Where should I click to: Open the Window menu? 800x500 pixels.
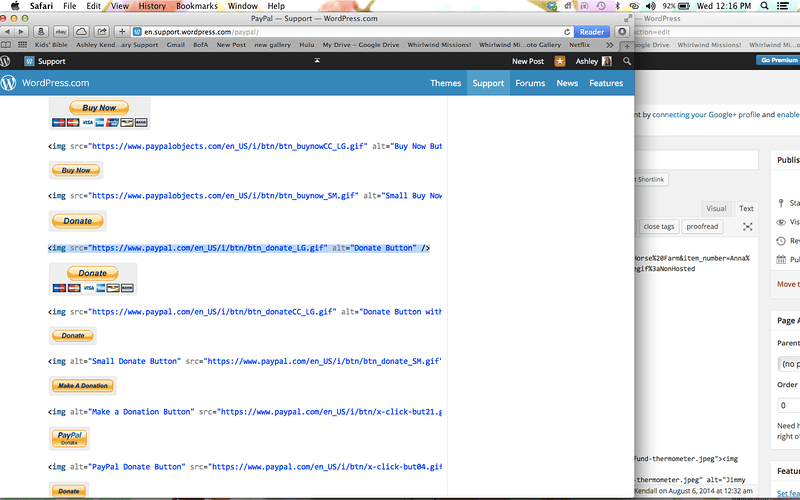(x=242, y=6)
